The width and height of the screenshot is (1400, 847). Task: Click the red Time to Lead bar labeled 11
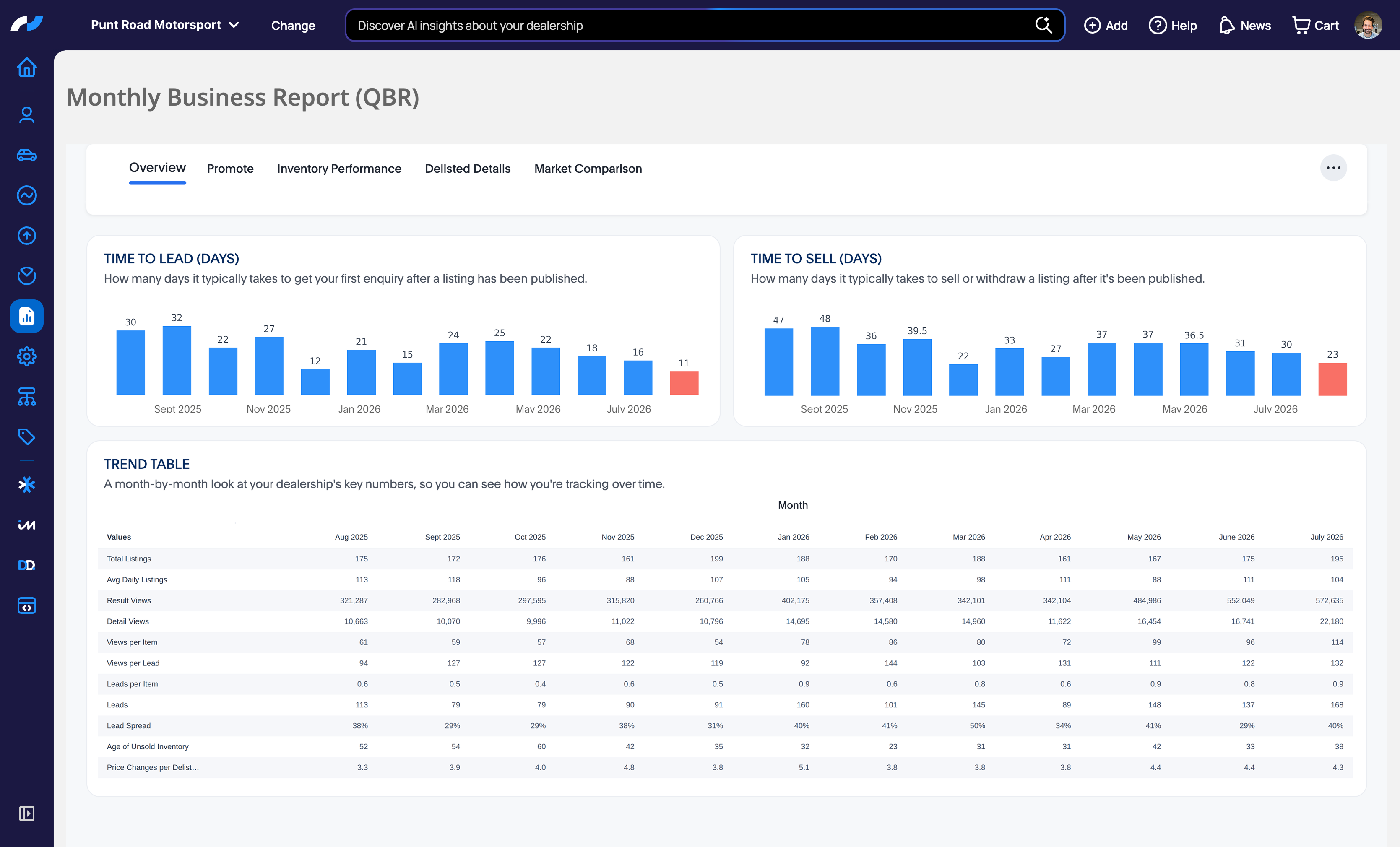pos(684,383)
